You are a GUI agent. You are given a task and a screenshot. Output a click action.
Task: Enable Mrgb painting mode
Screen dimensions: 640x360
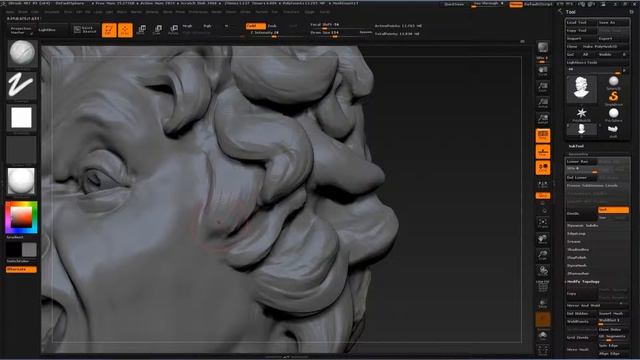tap(187, 26)
